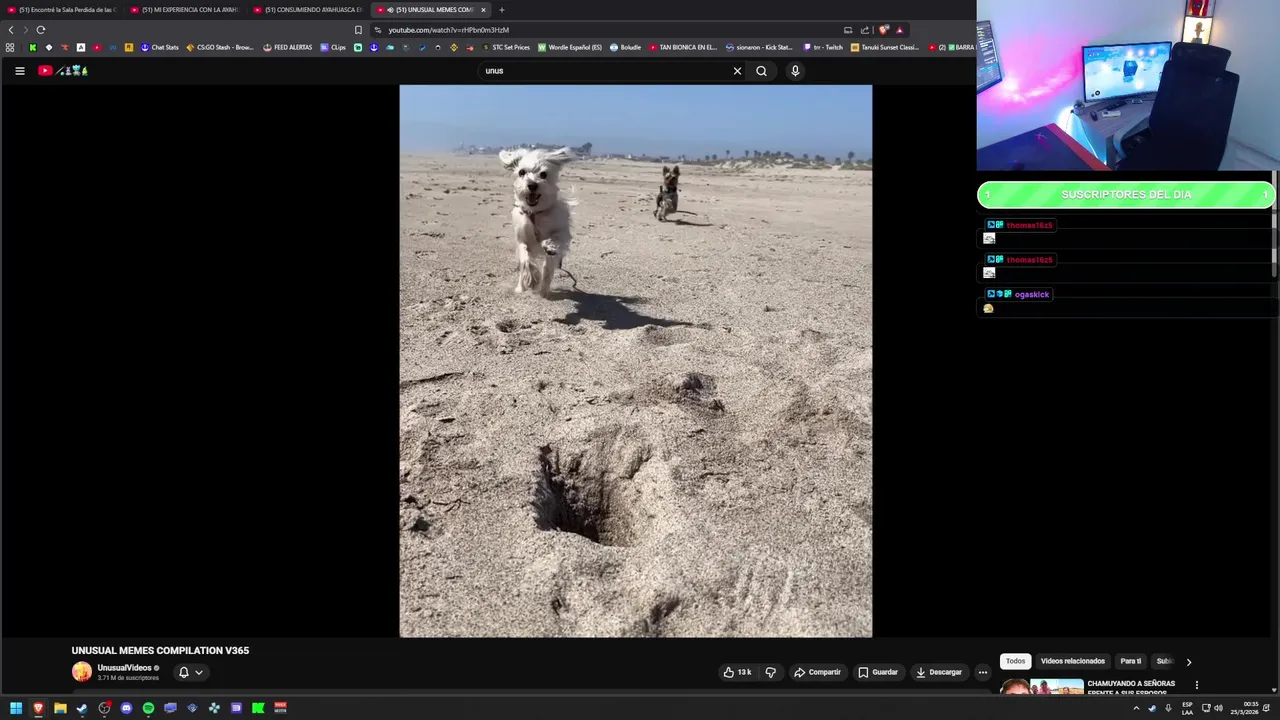Open the TAN BIONICA bookmark
Image resolution: width=1280 pixels, height=720 pixels.
pos(683,47)
